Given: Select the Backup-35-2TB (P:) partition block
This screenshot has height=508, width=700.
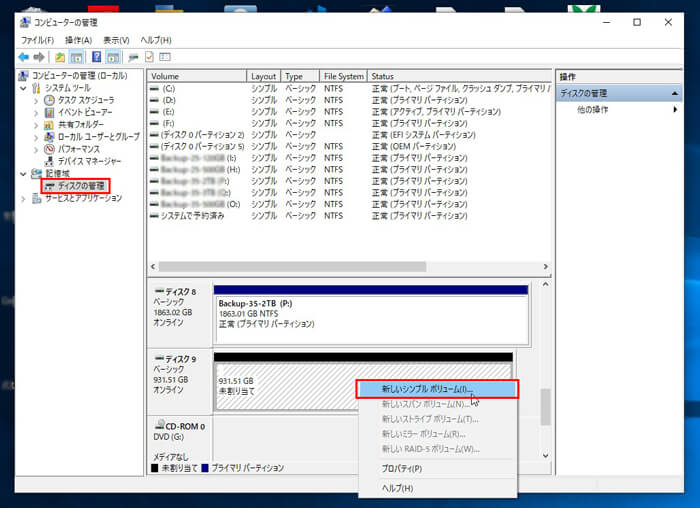Looking at the screenshot, I should pyautogui.click(x=371, y=316).
